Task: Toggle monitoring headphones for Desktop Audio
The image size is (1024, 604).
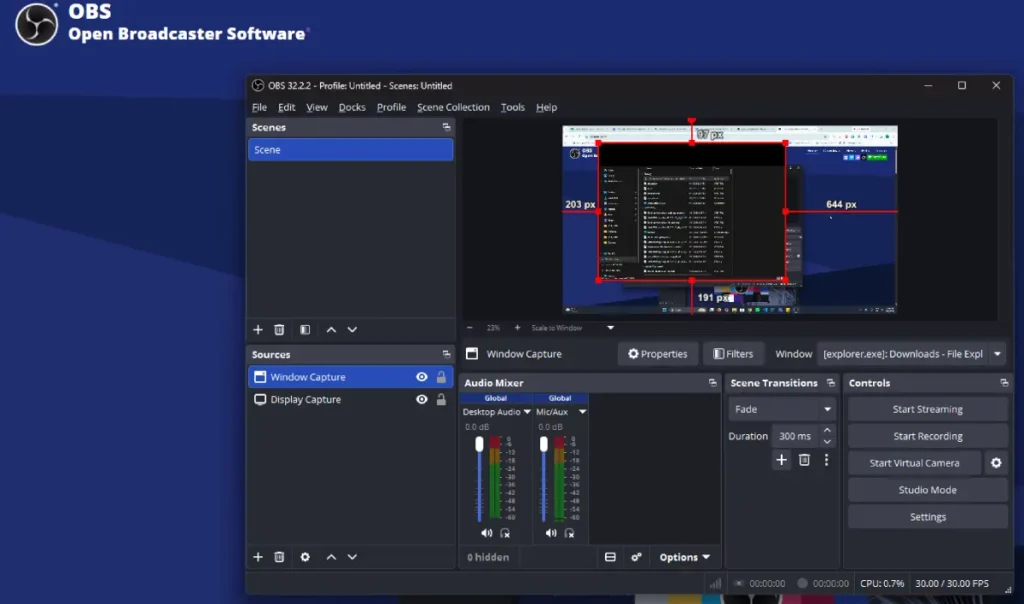Action: click(505, 533)
